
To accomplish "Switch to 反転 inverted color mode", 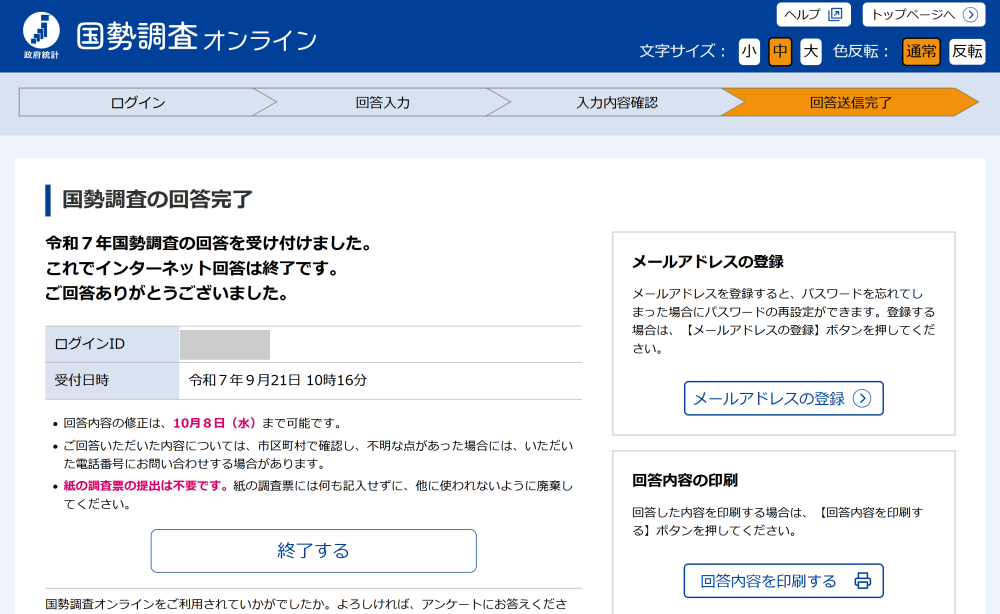I will tap(967, 51).
